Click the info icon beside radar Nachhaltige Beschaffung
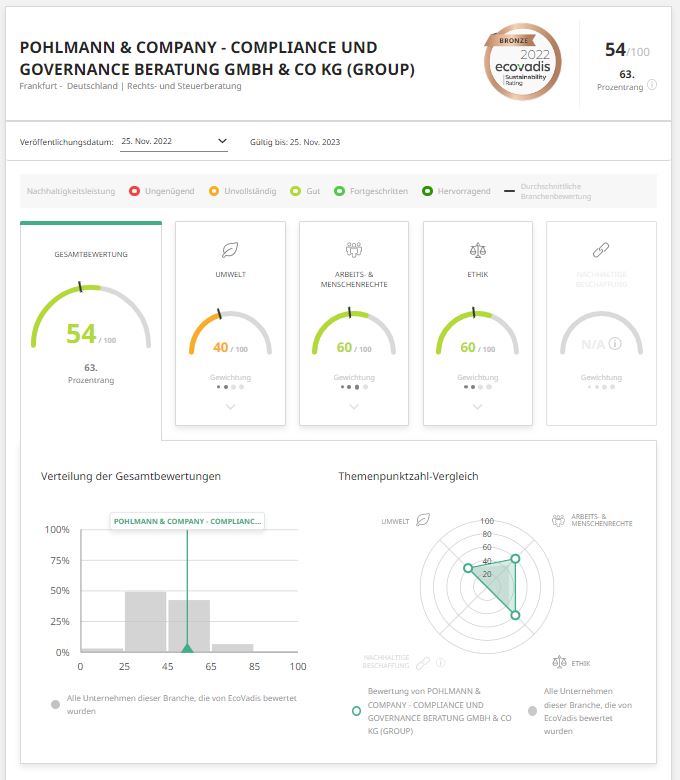This screenshot has height=780, width=680. pos(440,662)
